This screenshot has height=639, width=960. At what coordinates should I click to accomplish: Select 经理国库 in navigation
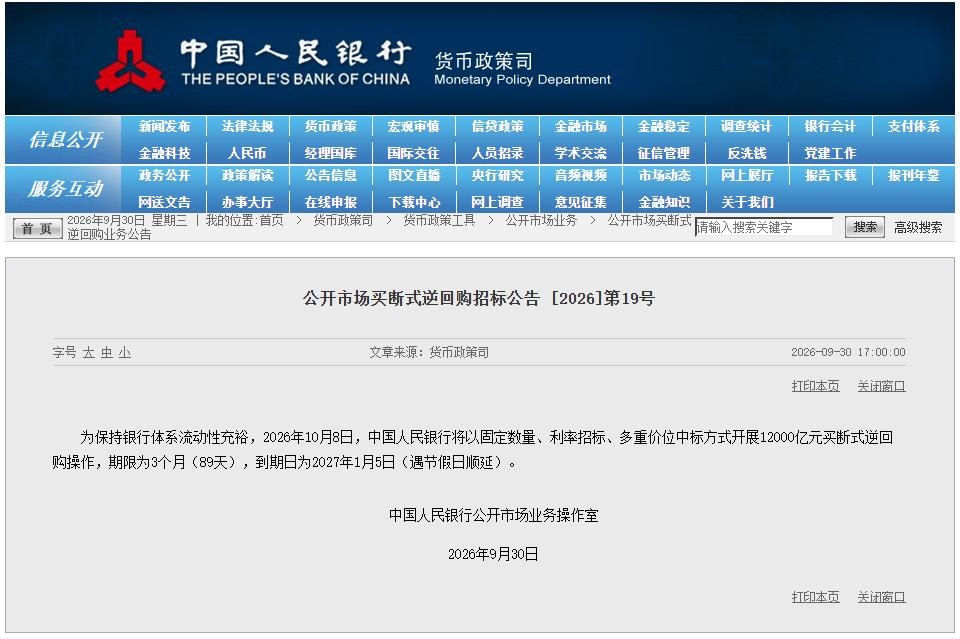(331, 153)
